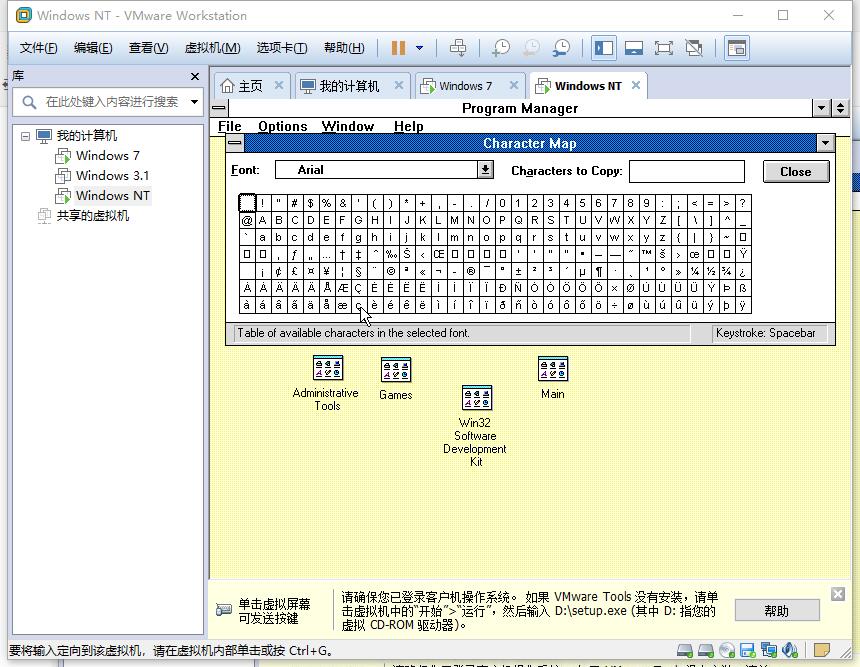The width and height of the screenshot is (860, 667).
Task: Select Windows 7 in the library tree
Action: point(108,156)
